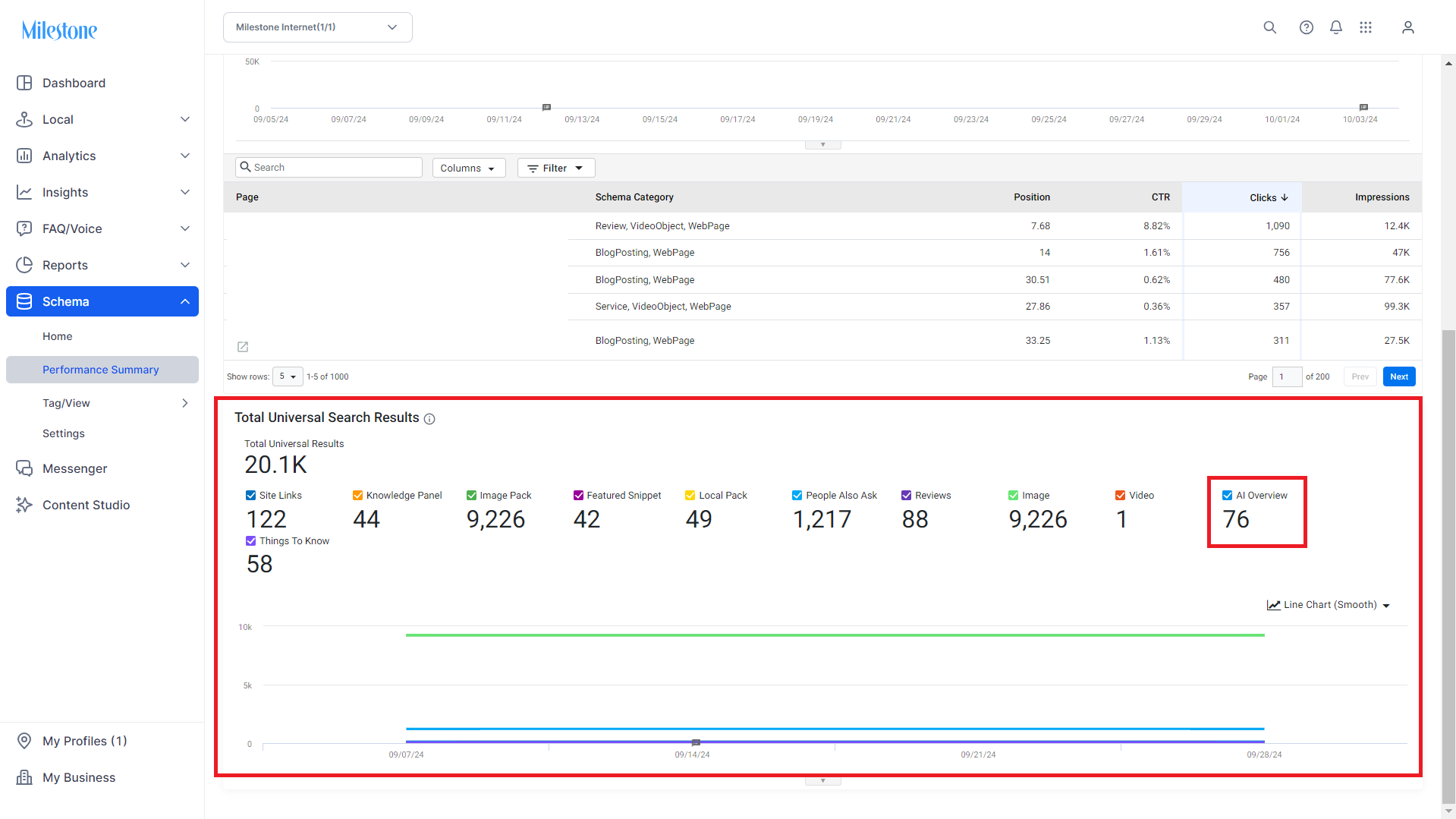1456x819 pixels.
Task: Uncheck the AI Overview checkbox
Action: [x=1227, y=495]
